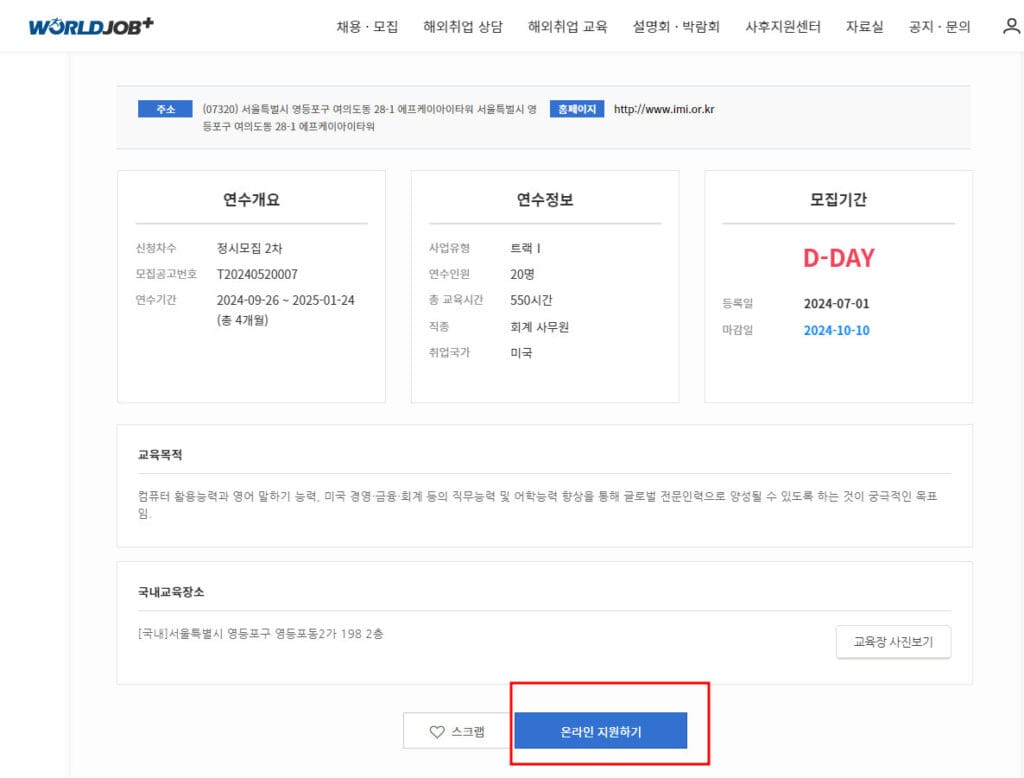Open the 공지·문의 menu
This screenshot has height=778, width=1024.
[938, 28]
